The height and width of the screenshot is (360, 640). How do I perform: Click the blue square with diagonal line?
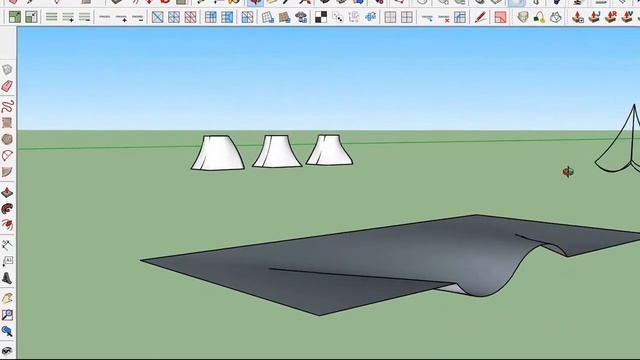point(158,17)
